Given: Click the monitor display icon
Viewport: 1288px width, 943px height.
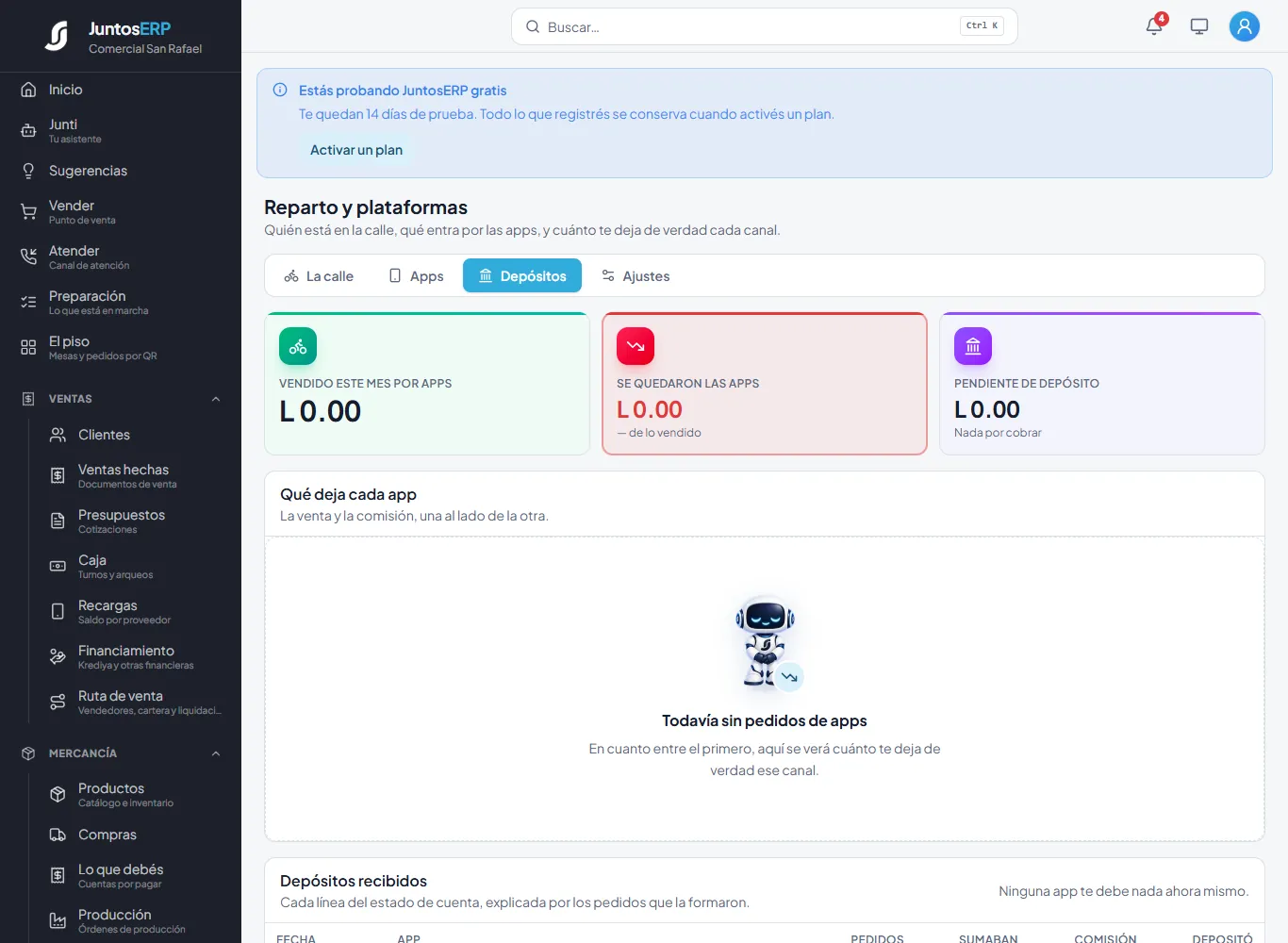Looking at the screenshot, I should point(1199,26).
